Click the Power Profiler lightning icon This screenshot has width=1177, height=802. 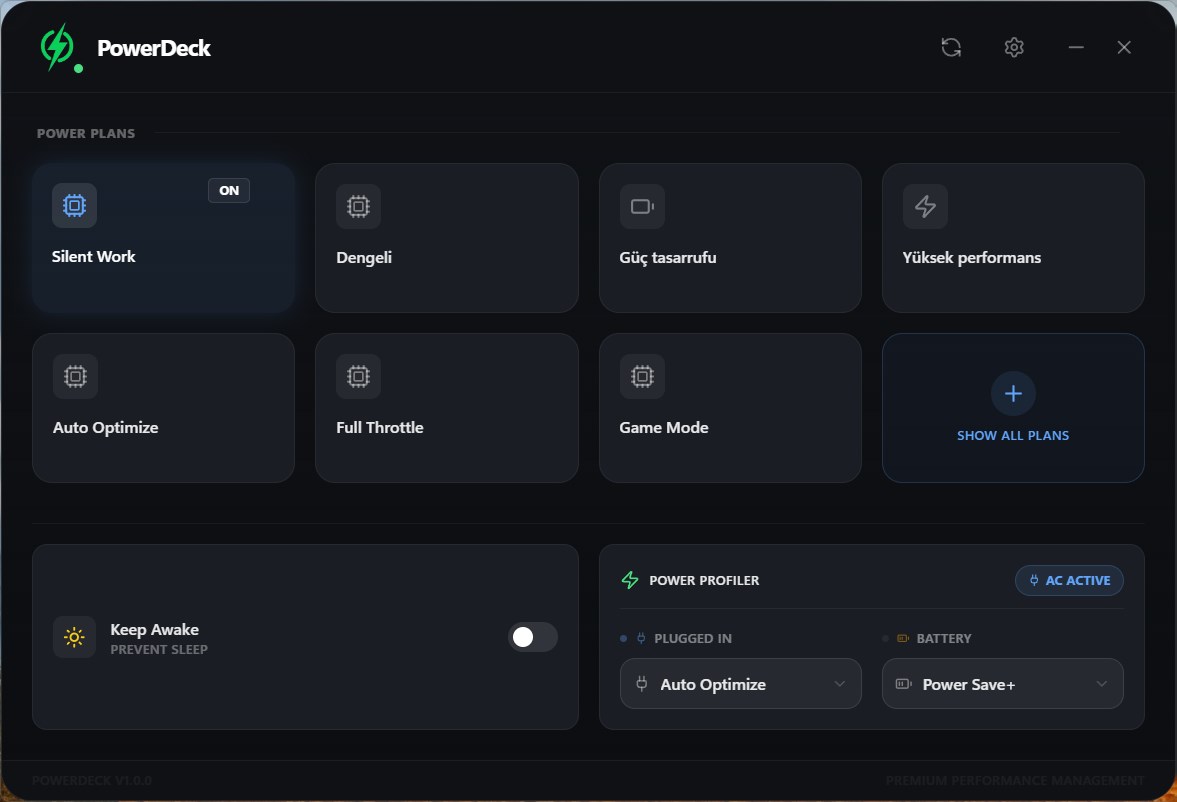tap(630, 580)
